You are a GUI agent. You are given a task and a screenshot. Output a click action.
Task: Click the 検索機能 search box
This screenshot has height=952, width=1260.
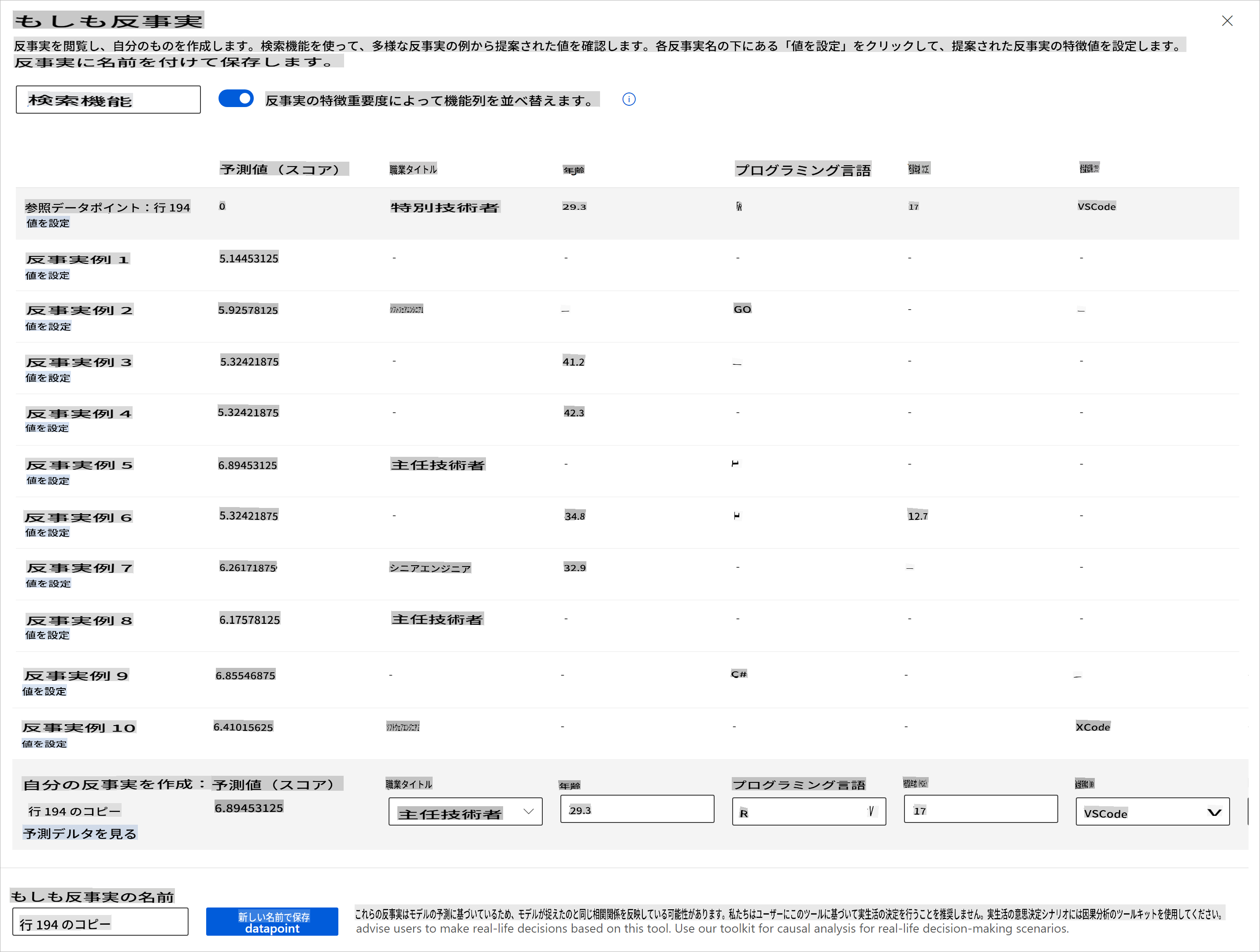coord(108,100)
